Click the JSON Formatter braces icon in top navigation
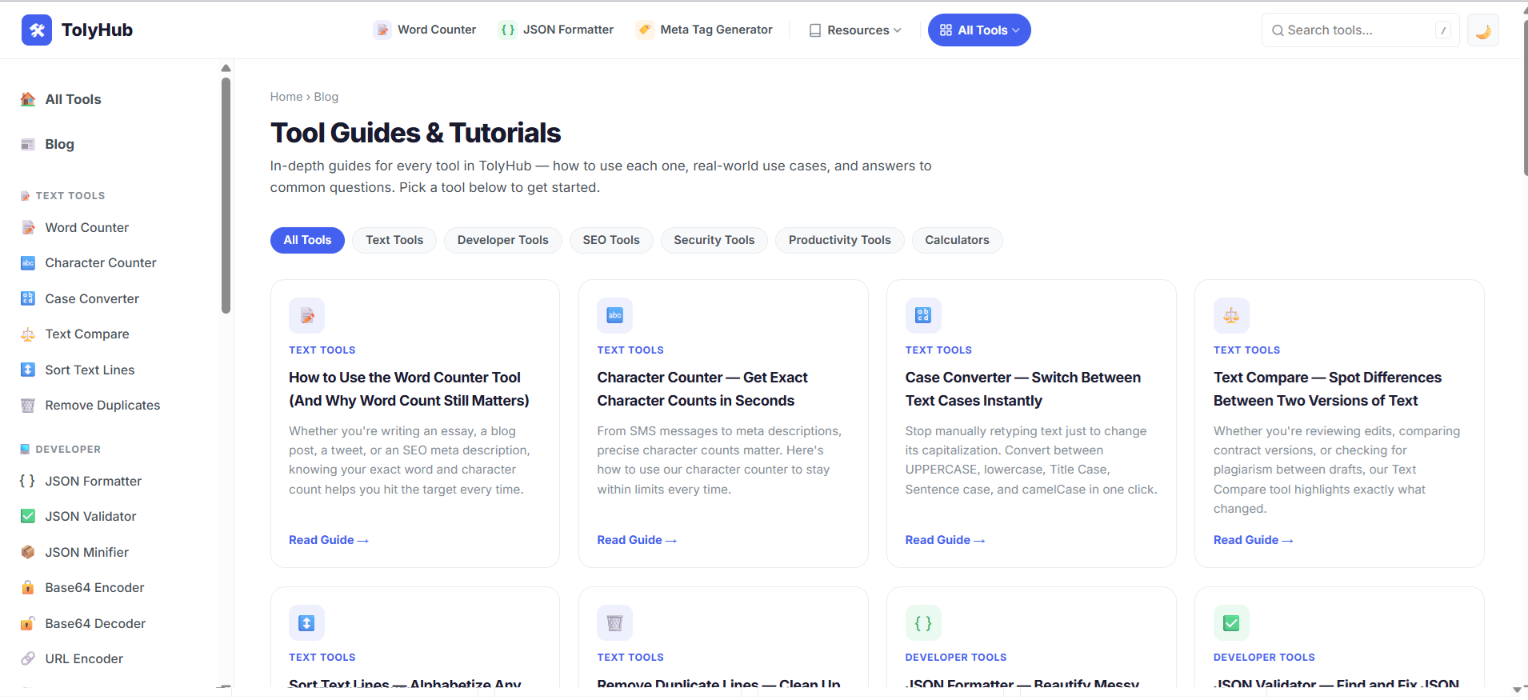The width and height of the screenshot is (1528, 700). pyautogui.click(x=508, y=30)
